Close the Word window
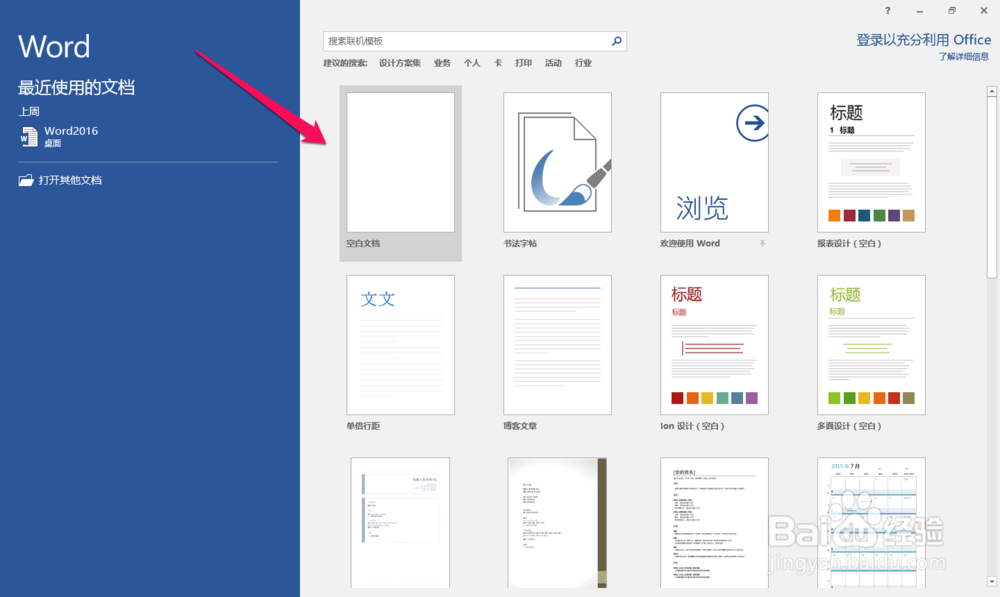 point(983,11)
